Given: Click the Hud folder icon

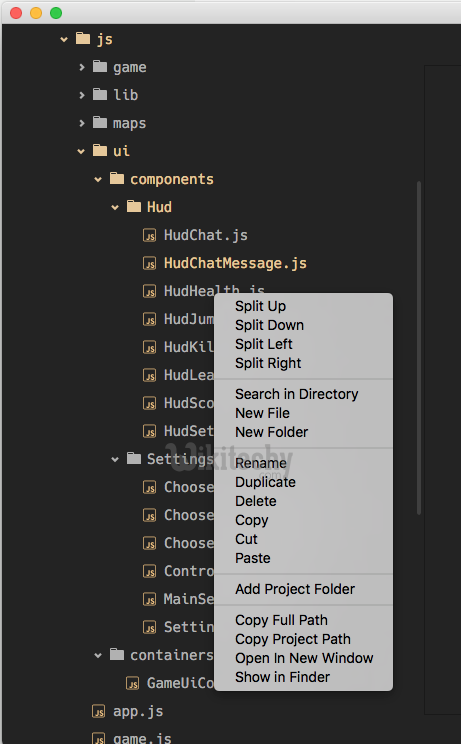Looking at the screenshot, I should (134, 206).
